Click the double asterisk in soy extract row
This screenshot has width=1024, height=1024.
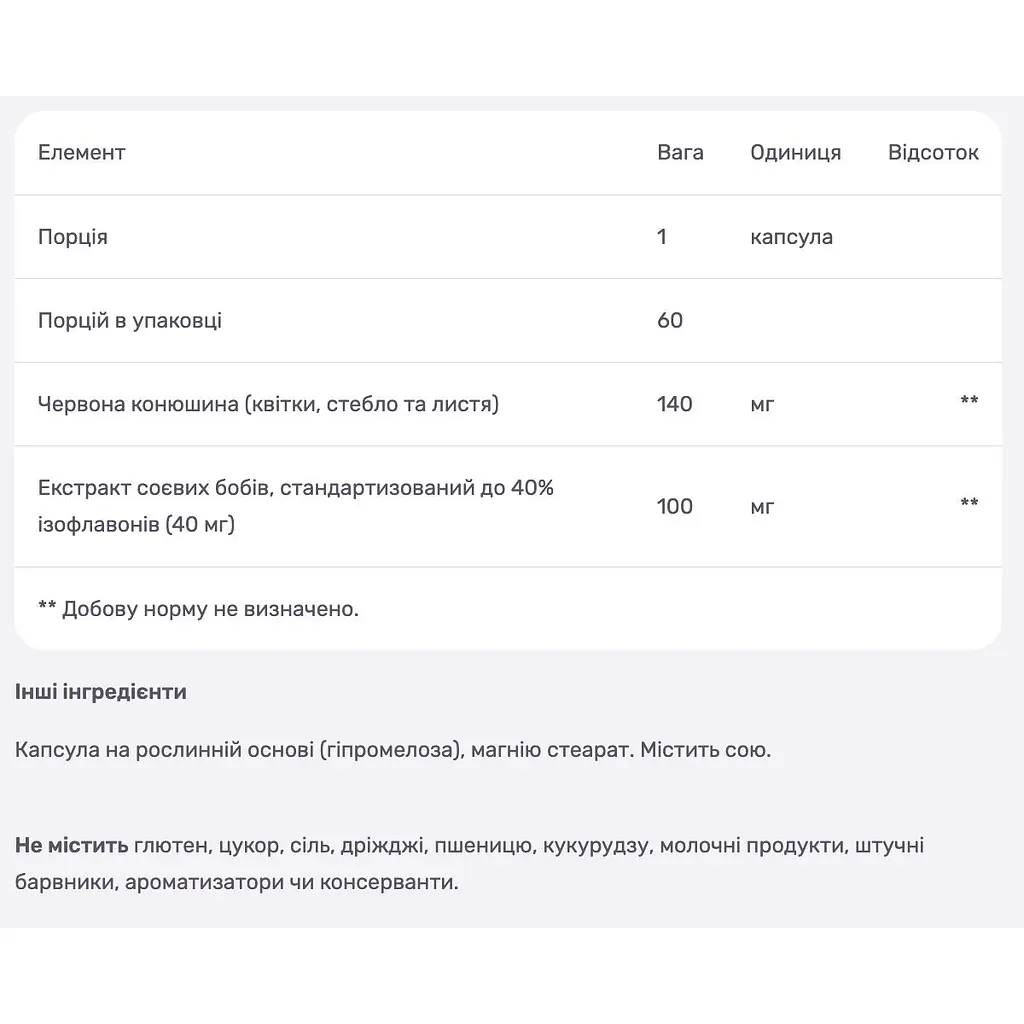pos(969,502)
